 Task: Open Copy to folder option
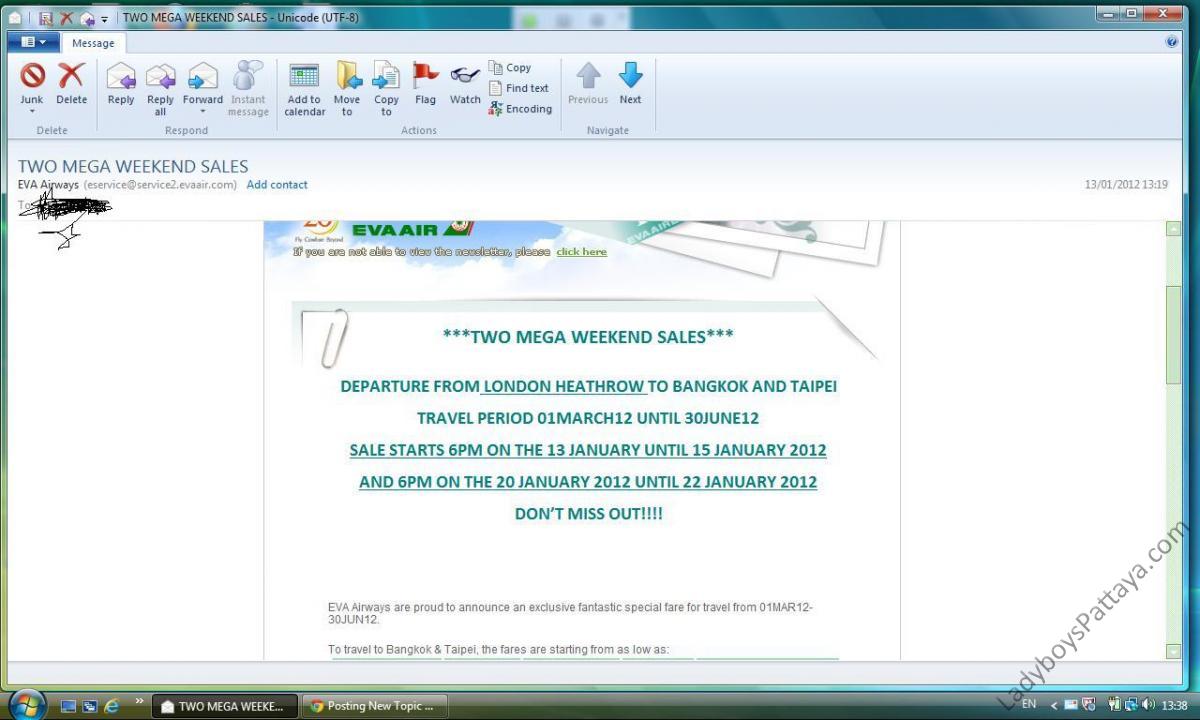(386, 88)
